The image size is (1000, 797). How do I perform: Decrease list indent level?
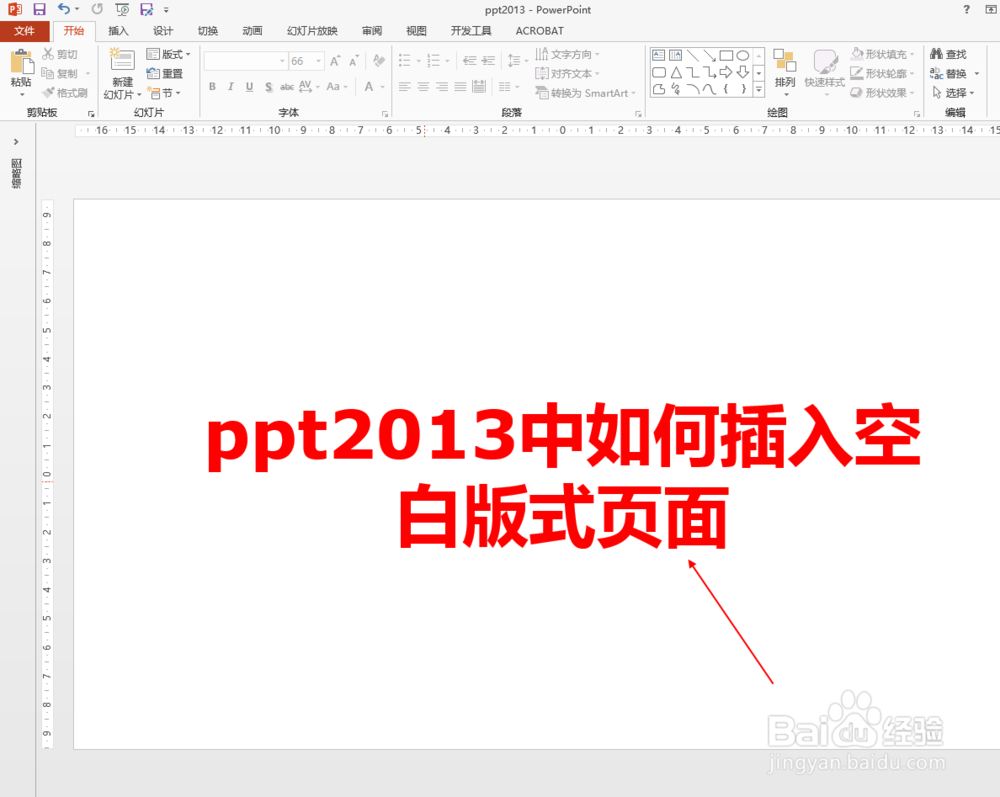469,61
